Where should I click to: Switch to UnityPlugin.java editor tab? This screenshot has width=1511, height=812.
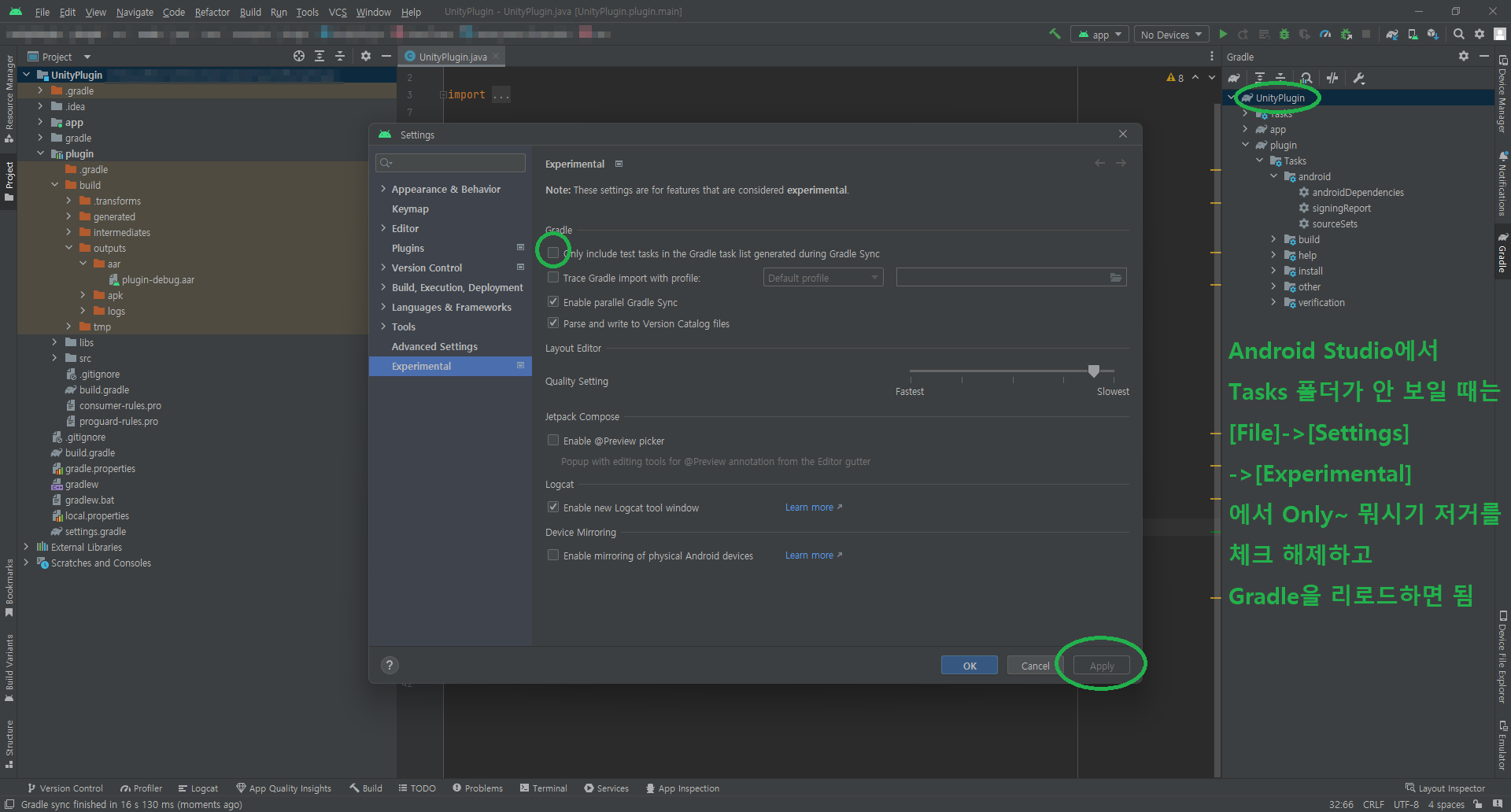453,57
